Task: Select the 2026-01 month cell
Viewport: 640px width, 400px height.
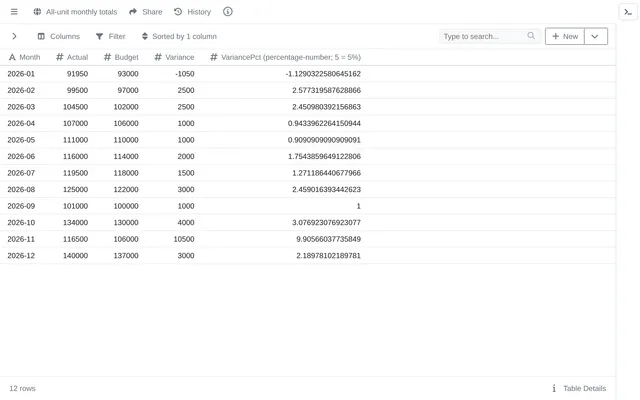Action: (21, 74)
